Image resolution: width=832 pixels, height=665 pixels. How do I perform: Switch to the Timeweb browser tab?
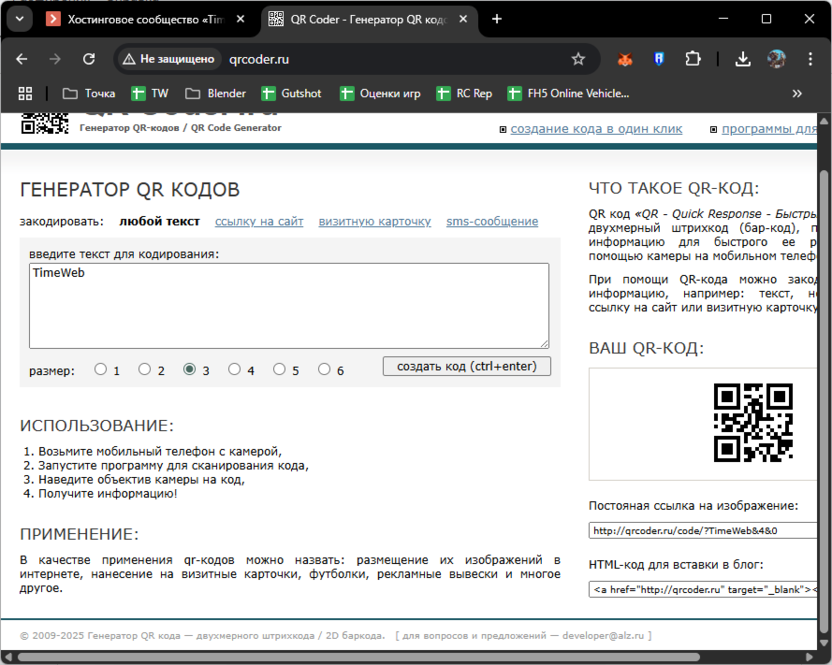pyautogui.click(x=140, y=18)
